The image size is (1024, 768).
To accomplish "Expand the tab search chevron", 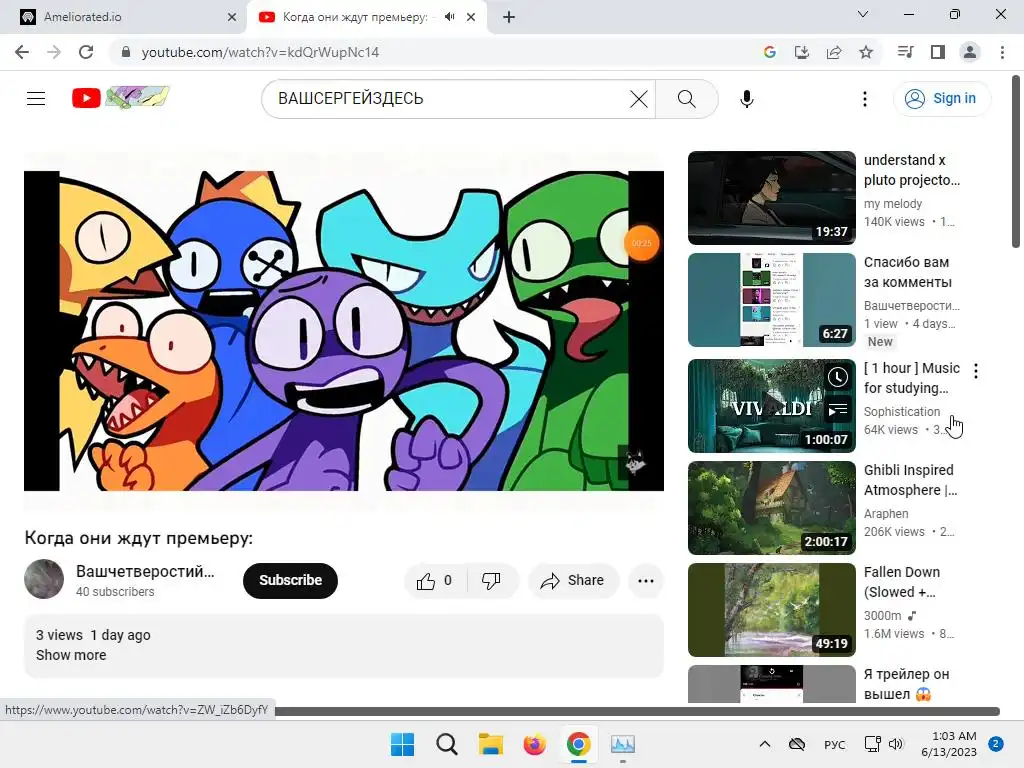I will 863,14.
